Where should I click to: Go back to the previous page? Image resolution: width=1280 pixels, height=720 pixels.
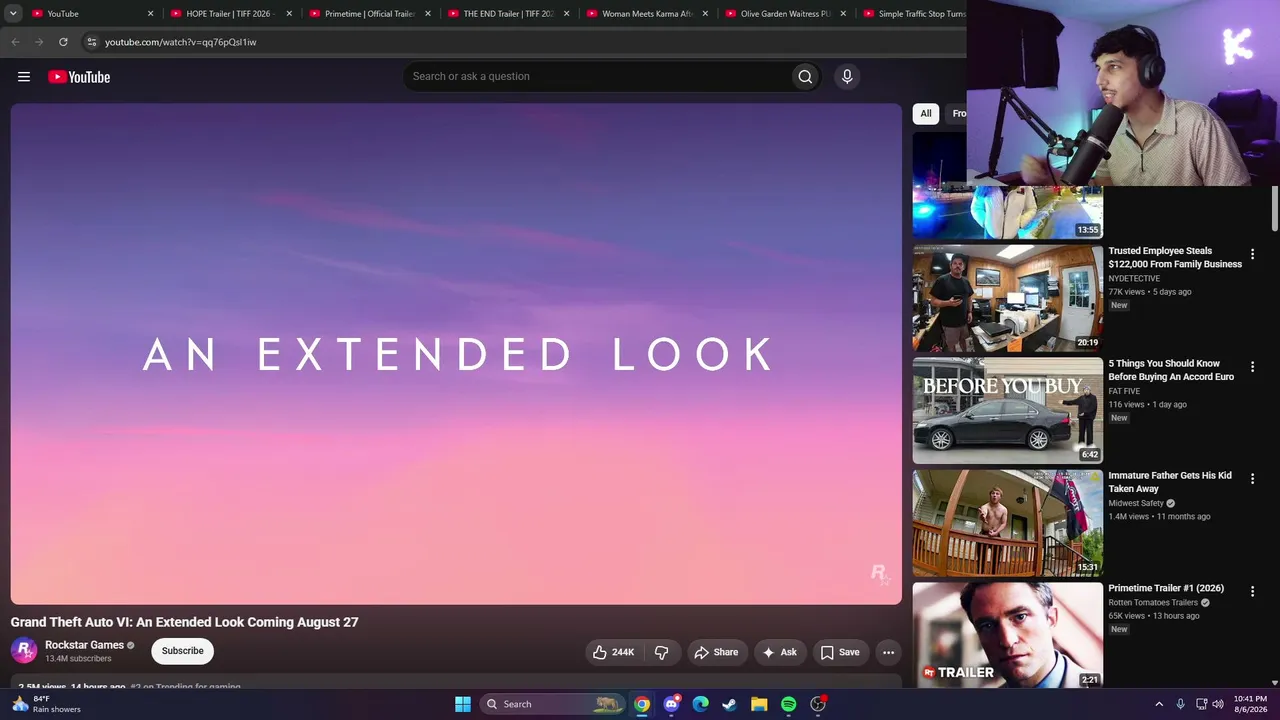point(15,42)
